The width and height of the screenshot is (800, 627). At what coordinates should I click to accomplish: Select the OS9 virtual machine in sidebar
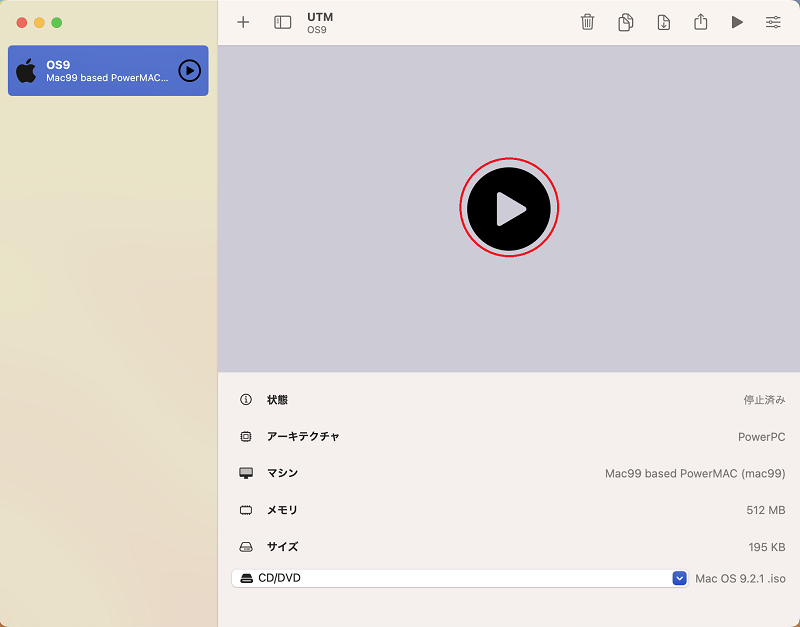(x=108, y=70)
